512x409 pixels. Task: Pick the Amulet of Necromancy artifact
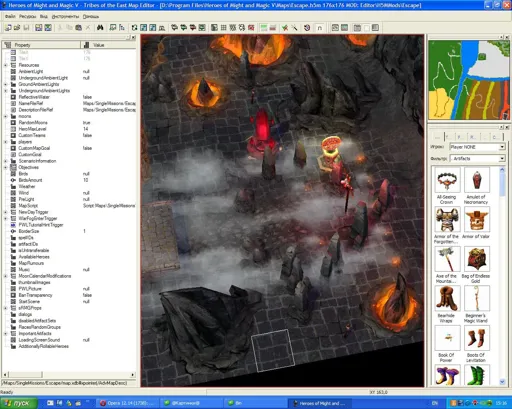(477, 180)
